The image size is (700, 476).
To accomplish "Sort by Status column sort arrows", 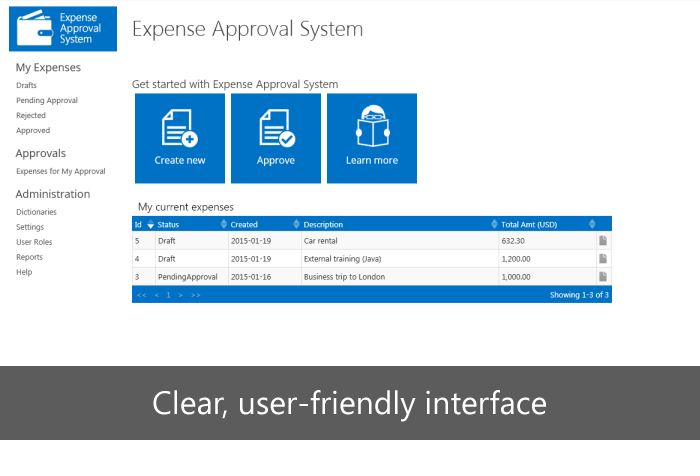I will (x=224, y=224).
